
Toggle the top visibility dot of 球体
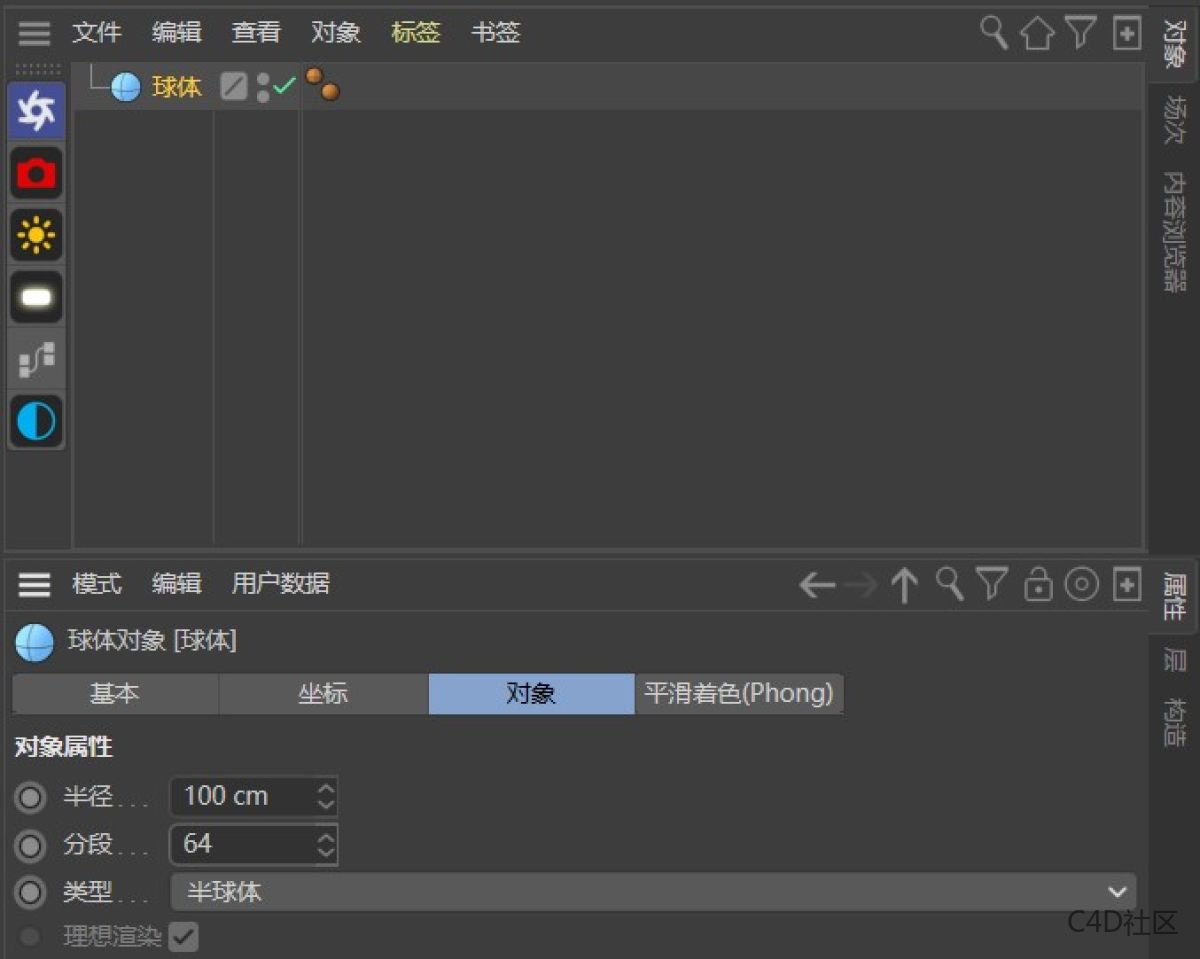pyautogui.click(x=262, y=80)
